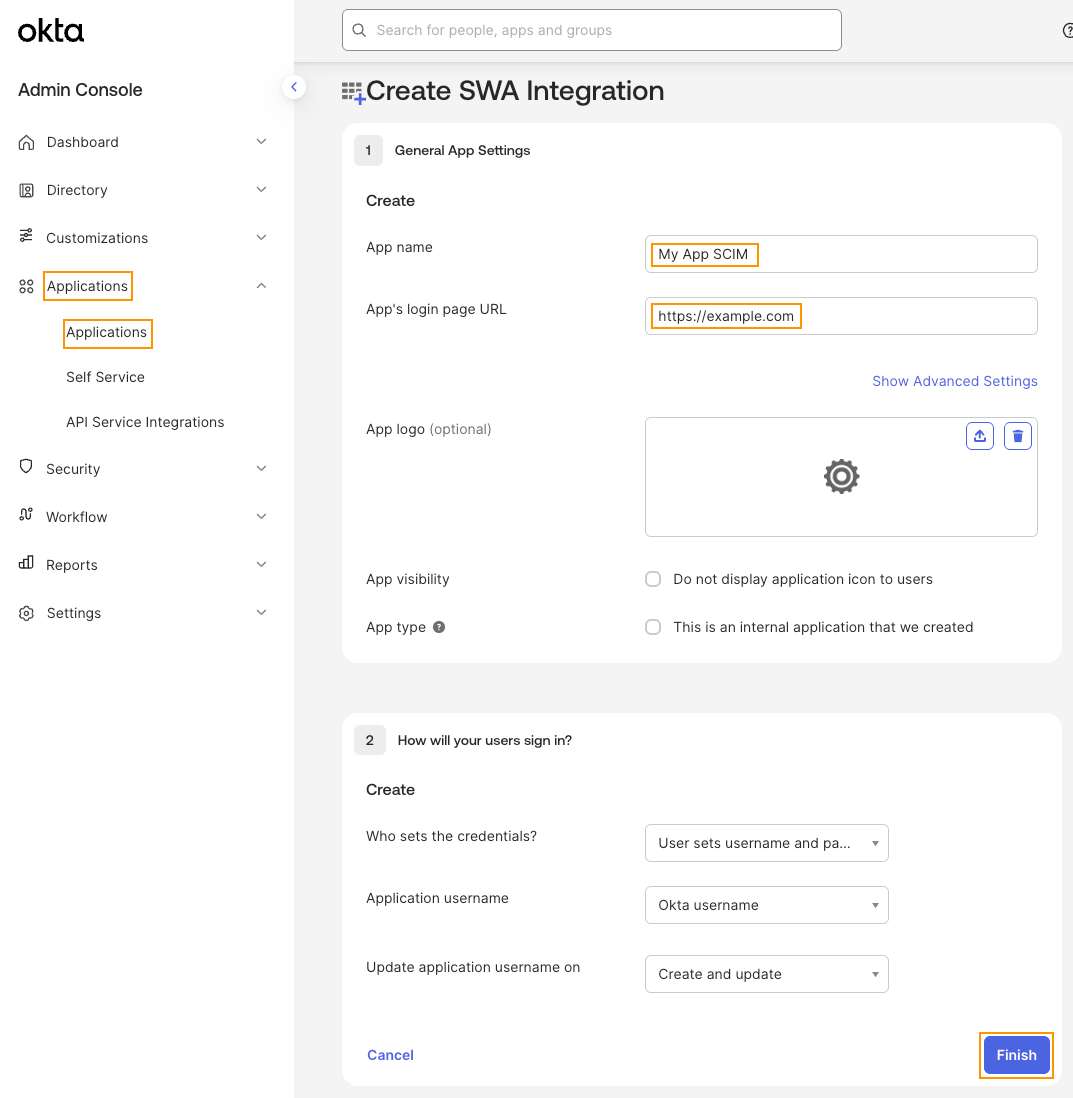Click the Cancel link
Image resolution: width=1073 pixels, height=1098 pixels.
click(x=390, y=1055)
